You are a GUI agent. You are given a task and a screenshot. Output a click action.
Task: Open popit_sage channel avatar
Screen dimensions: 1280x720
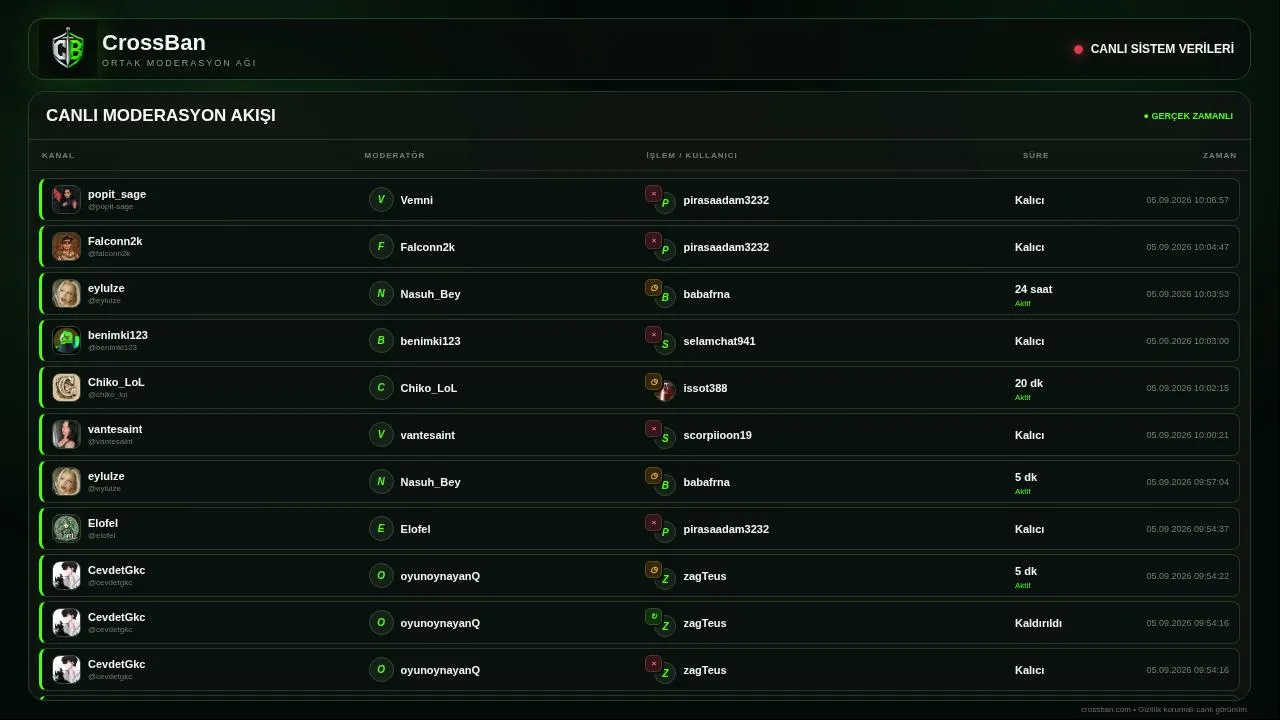pos(66,199)
